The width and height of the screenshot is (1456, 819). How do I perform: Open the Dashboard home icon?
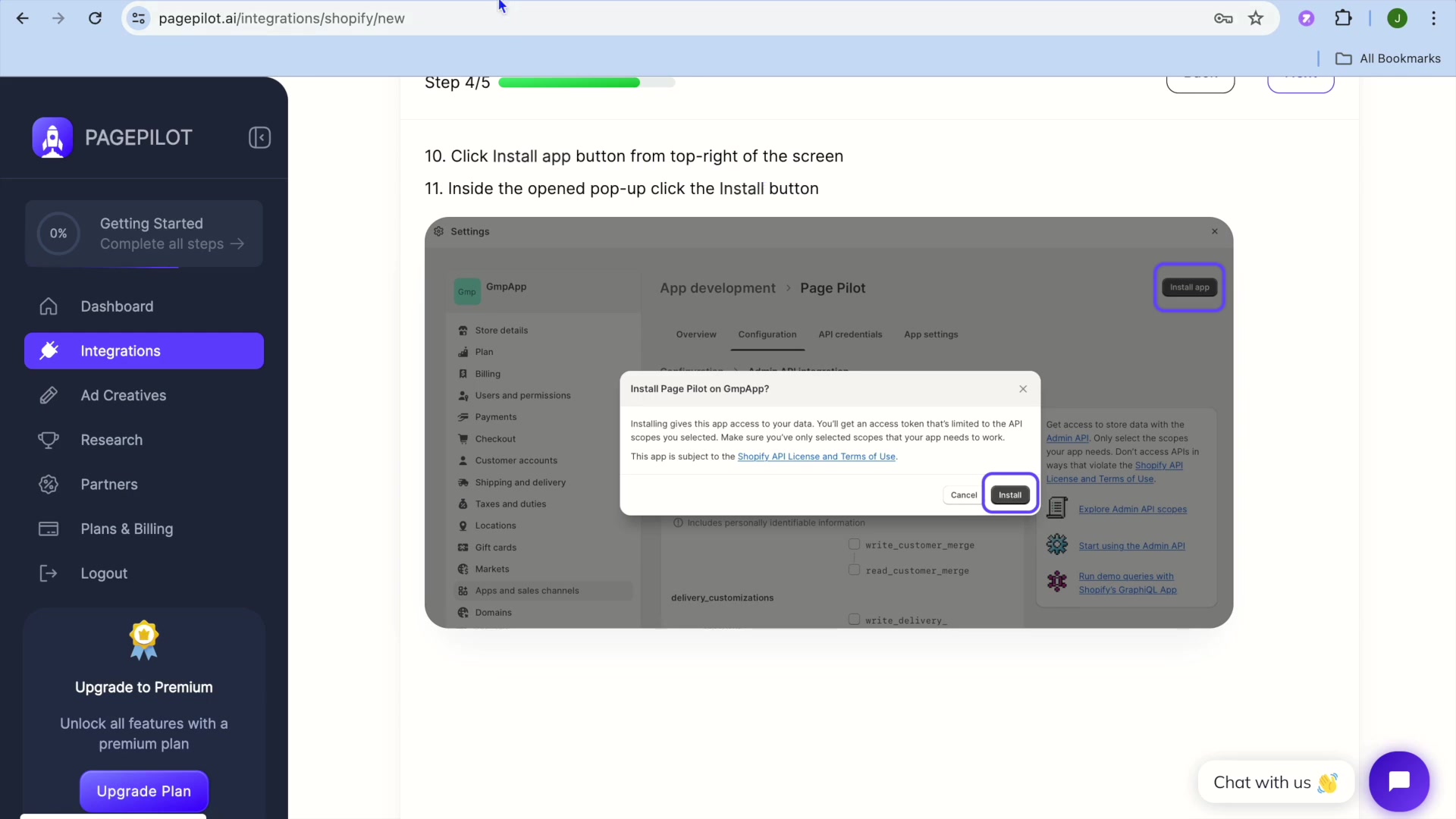[x=49, y=306]
